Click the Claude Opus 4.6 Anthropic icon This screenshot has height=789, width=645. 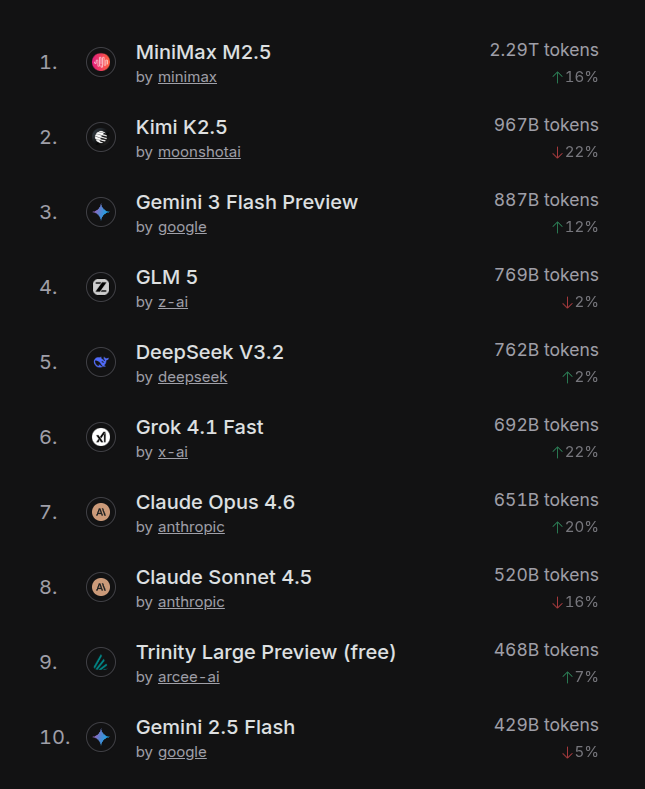101,512
